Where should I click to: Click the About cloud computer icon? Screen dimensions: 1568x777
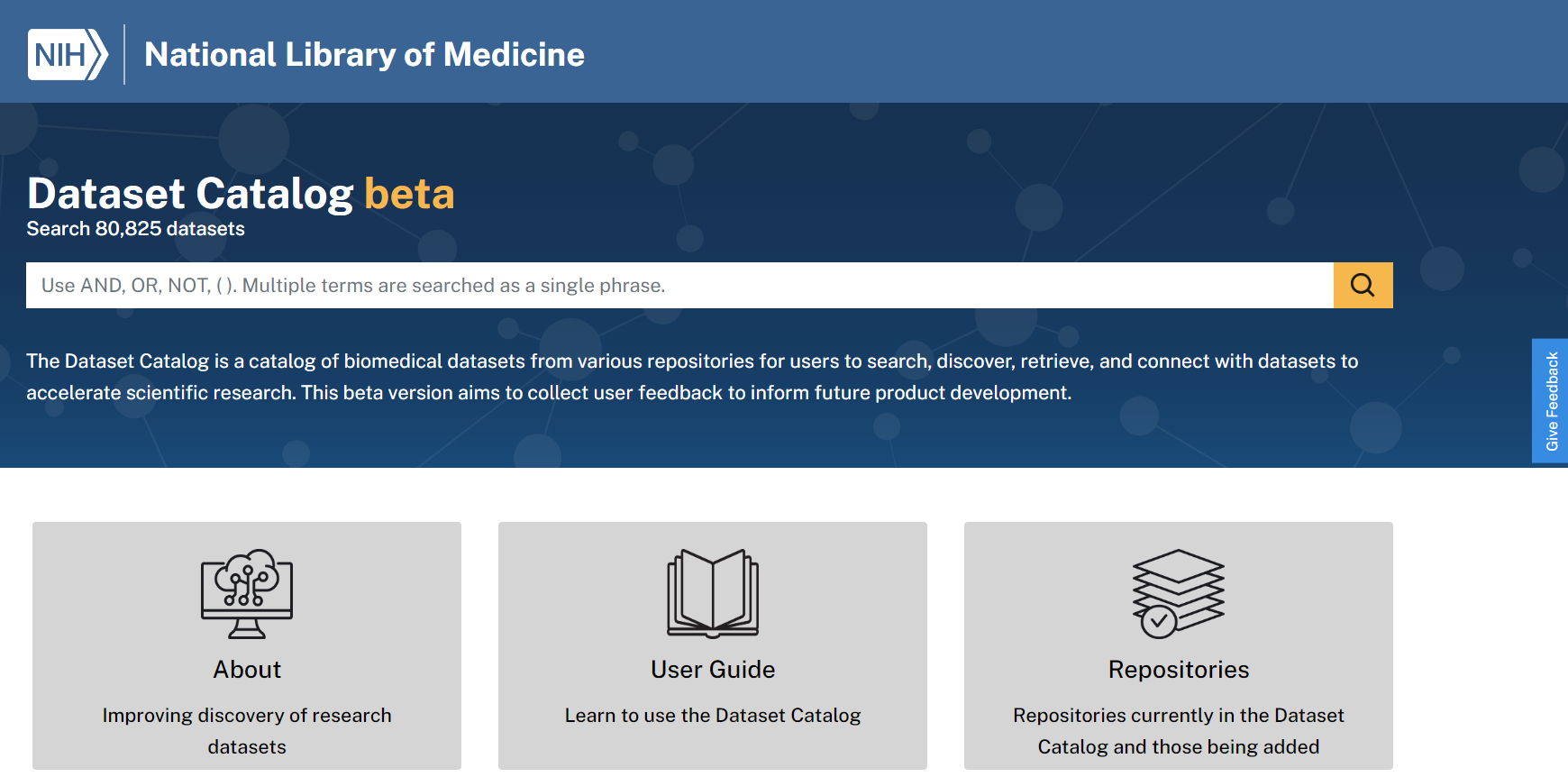coord(247,594)
